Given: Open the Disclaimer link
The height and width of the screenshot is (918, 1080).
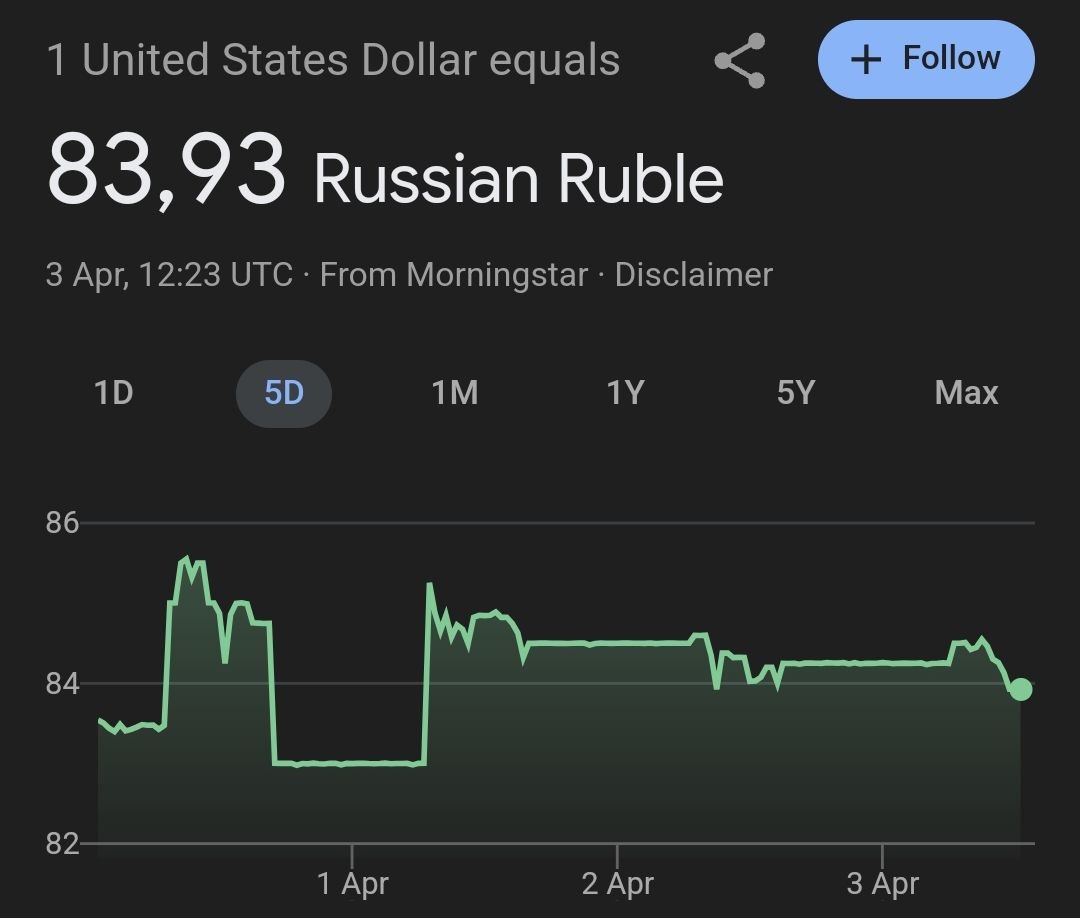Looking at the screenshot, I should [693, 275].
